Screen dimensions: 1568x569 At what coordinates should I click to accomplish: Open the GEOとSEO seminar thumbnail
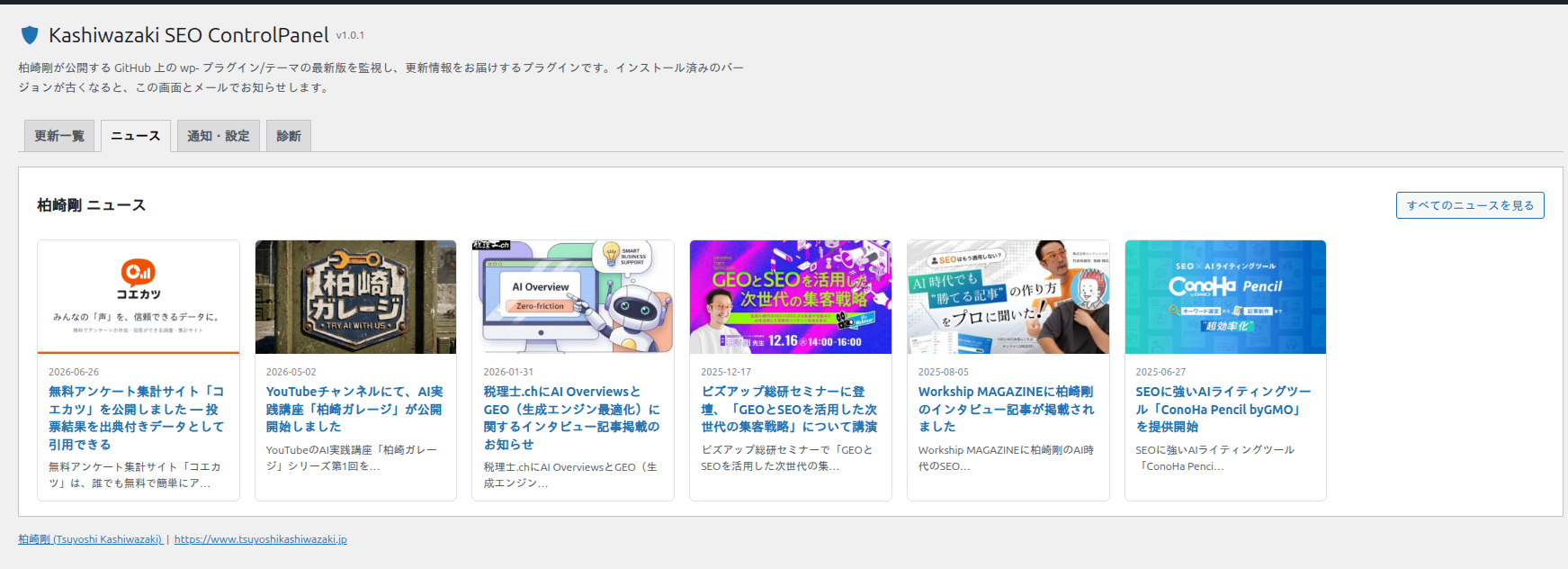click(791, 297)
